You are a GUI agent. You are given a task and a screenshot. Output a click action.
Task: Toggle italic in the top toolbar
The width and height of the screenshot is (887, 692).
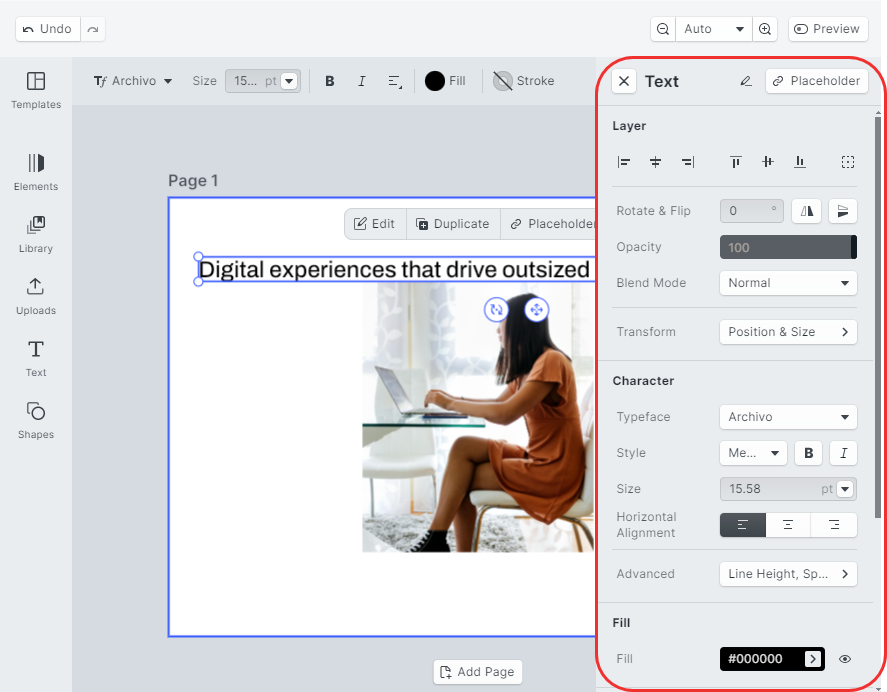[362, 81]
